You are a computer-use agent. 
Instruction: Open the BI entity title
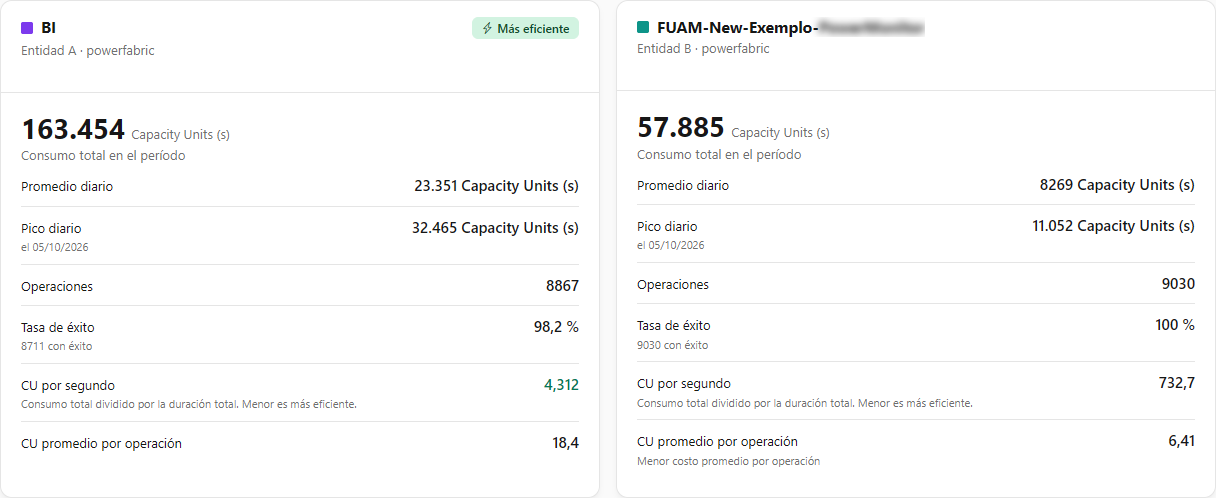coord(48,28)
